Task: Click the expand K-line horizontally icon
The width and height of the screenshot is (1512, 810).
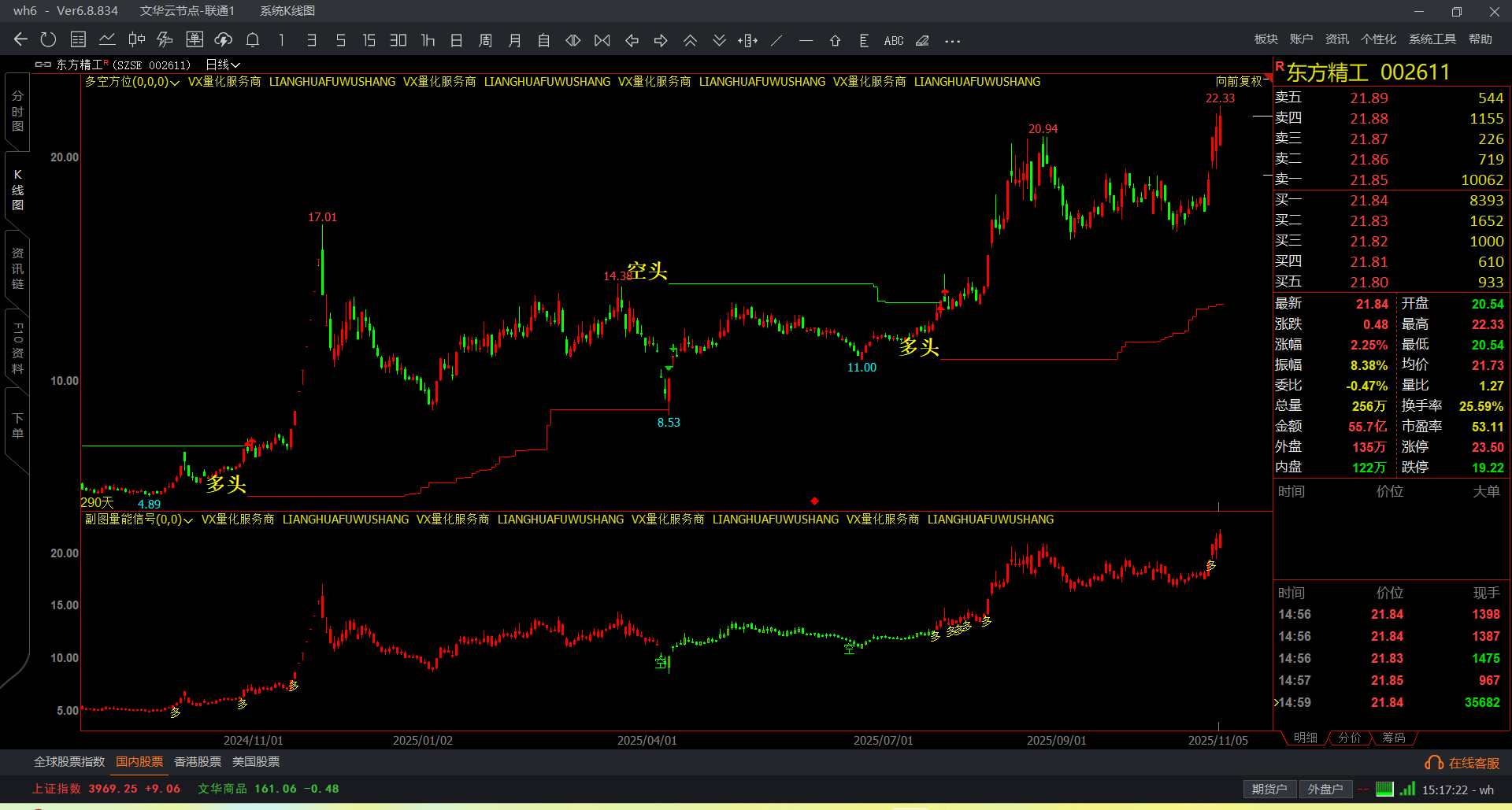Action: pos(573,40)
